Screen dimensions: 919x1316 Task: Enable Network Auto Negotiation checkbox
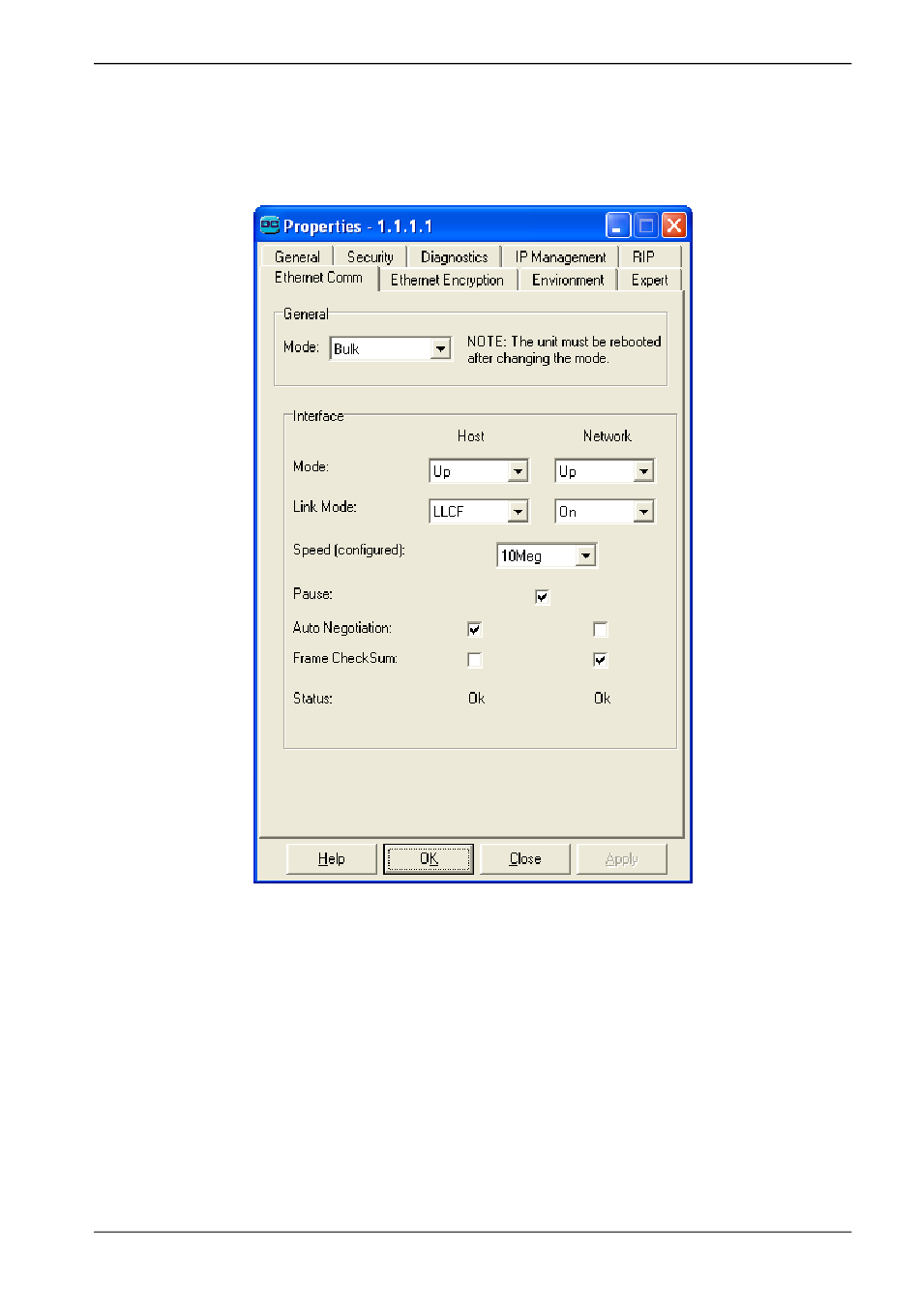point(601,630)
